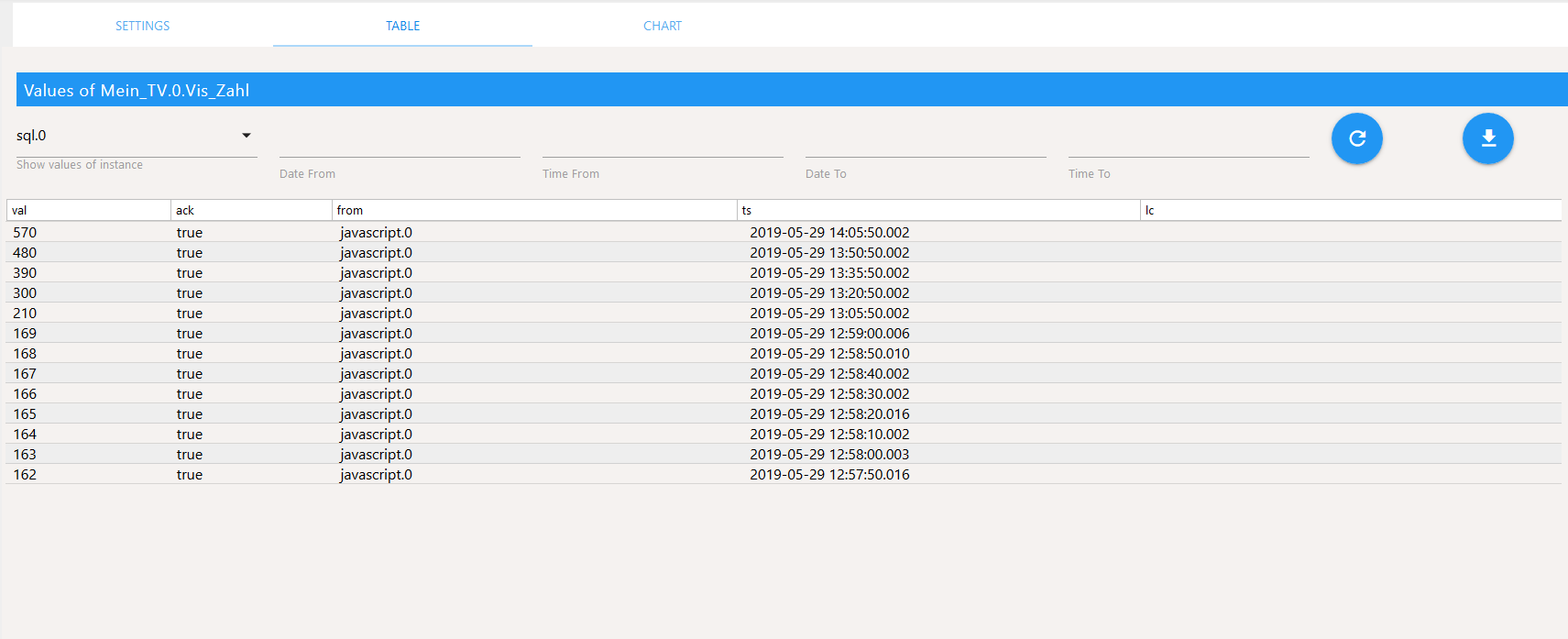1568x639 pixels.
Task: Refresh the table values
Action: coord(1356,138)
